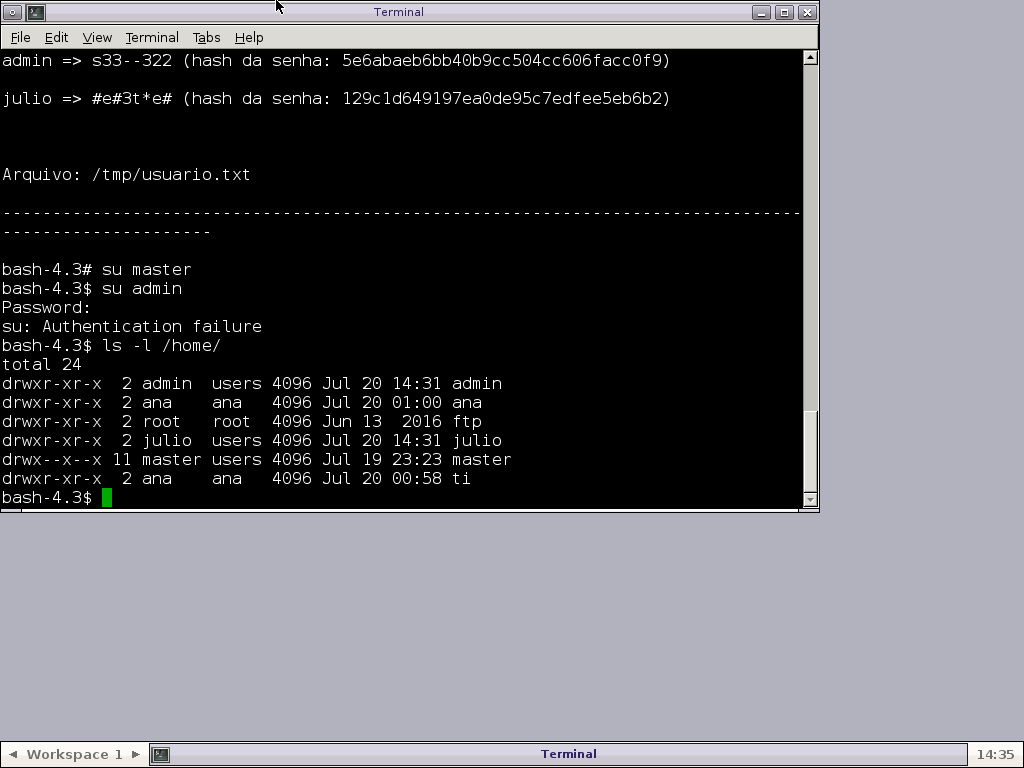Click the scrollbar down arrow
The width and height of the screenshot is (1024, 768).
pos(810,500)
